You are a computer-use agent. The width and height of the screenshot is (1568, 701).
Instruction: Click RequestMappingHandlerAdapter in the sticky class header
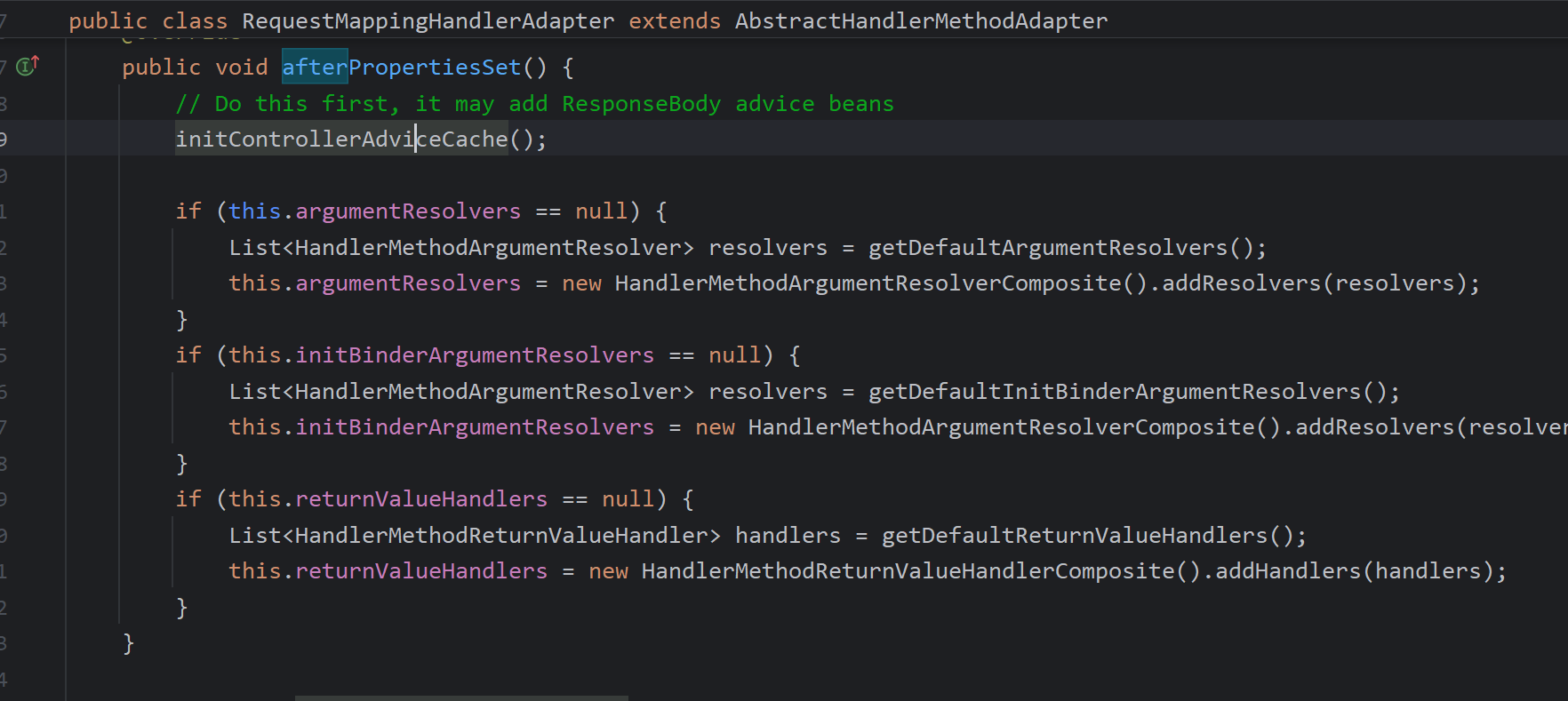click(x=428, y=21)
